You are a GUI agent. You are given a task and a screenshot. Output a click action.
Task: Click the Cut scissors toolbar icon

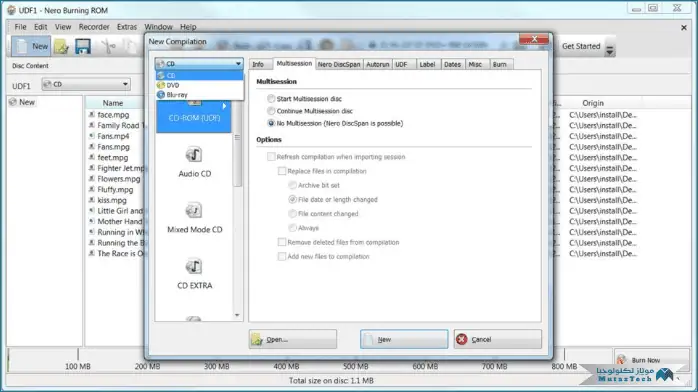(x=108, y=46)
